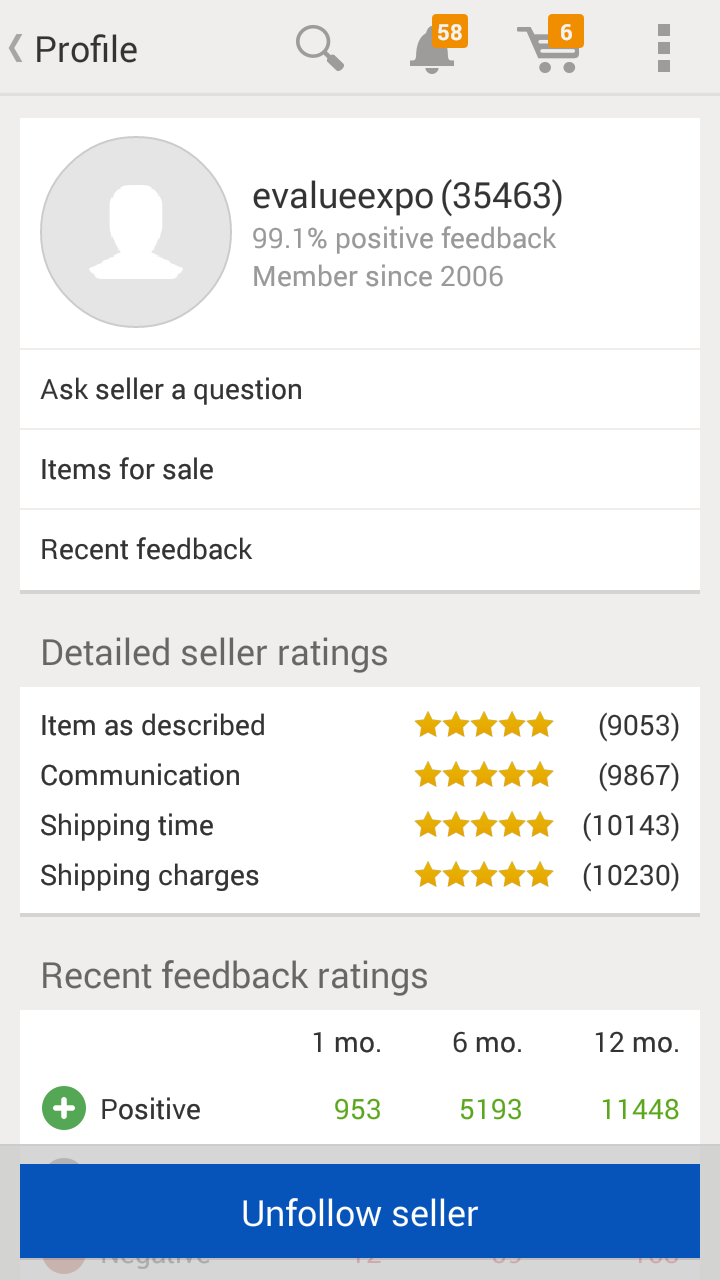This screenshot has width=720, height=1280.
Task: Open the shopping cart icon
Action: pyautogui.click(x=549, y=48)
